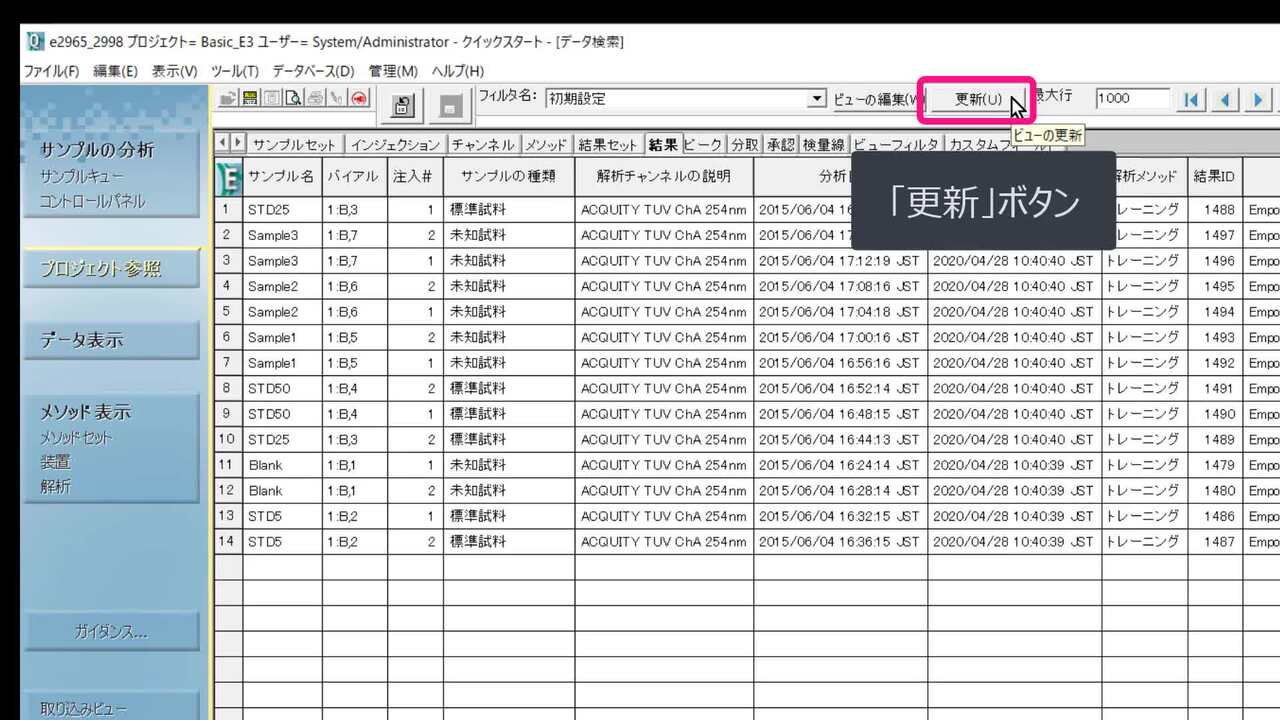Open サンプルキュー in sidebar

(x=82, y=177)
